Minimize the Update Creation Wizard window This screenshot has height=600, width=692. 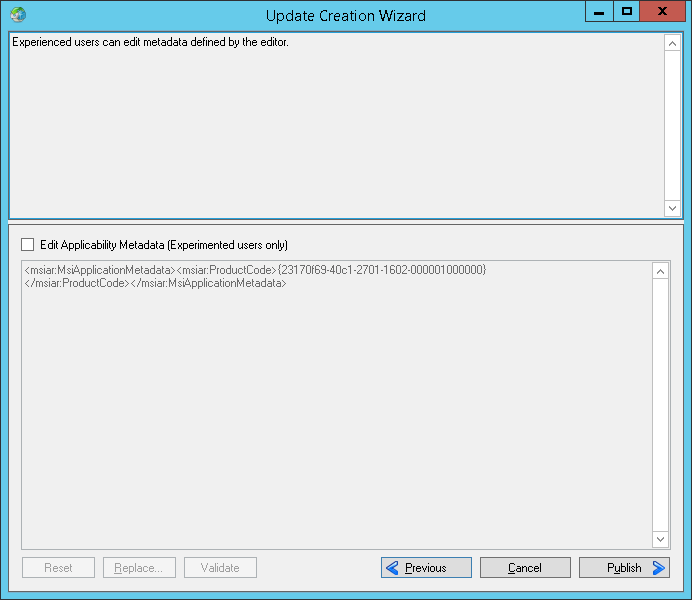pos(599,11)
